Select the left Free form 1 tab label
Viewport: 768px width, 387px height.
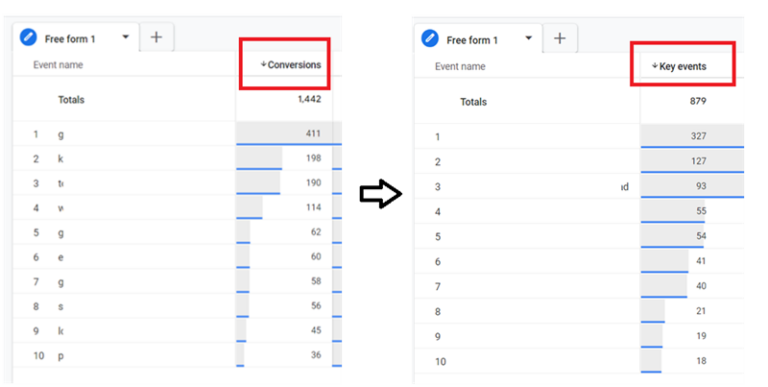pyautogui.click(x=70, y=39)
